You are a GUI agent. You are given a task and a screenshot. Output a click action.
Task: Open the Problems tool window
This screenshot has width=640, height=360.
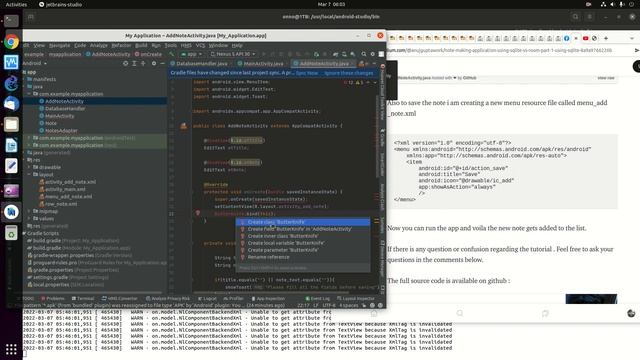pos(53,299)
